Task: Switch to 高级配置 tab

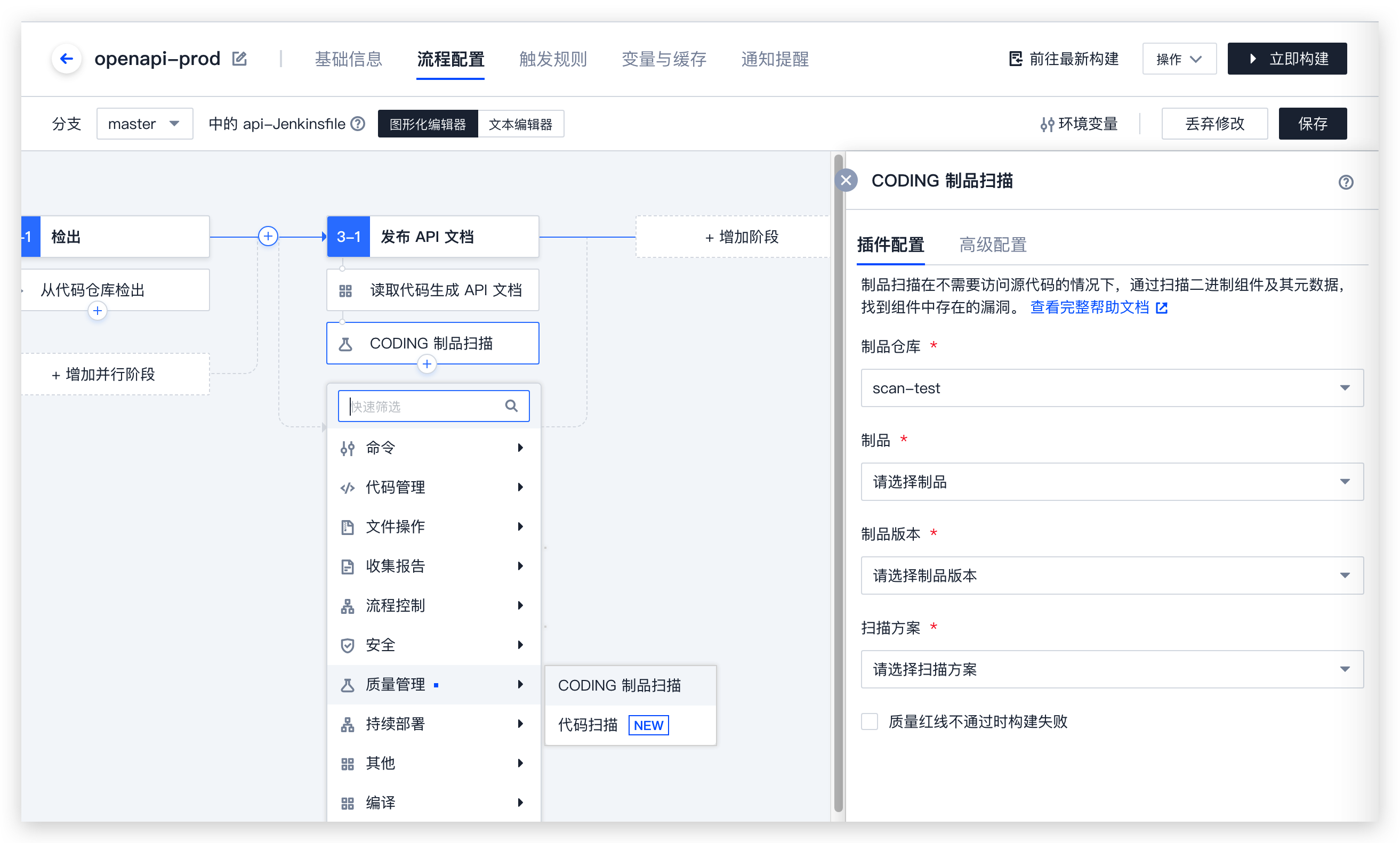Action: (993, 245)
